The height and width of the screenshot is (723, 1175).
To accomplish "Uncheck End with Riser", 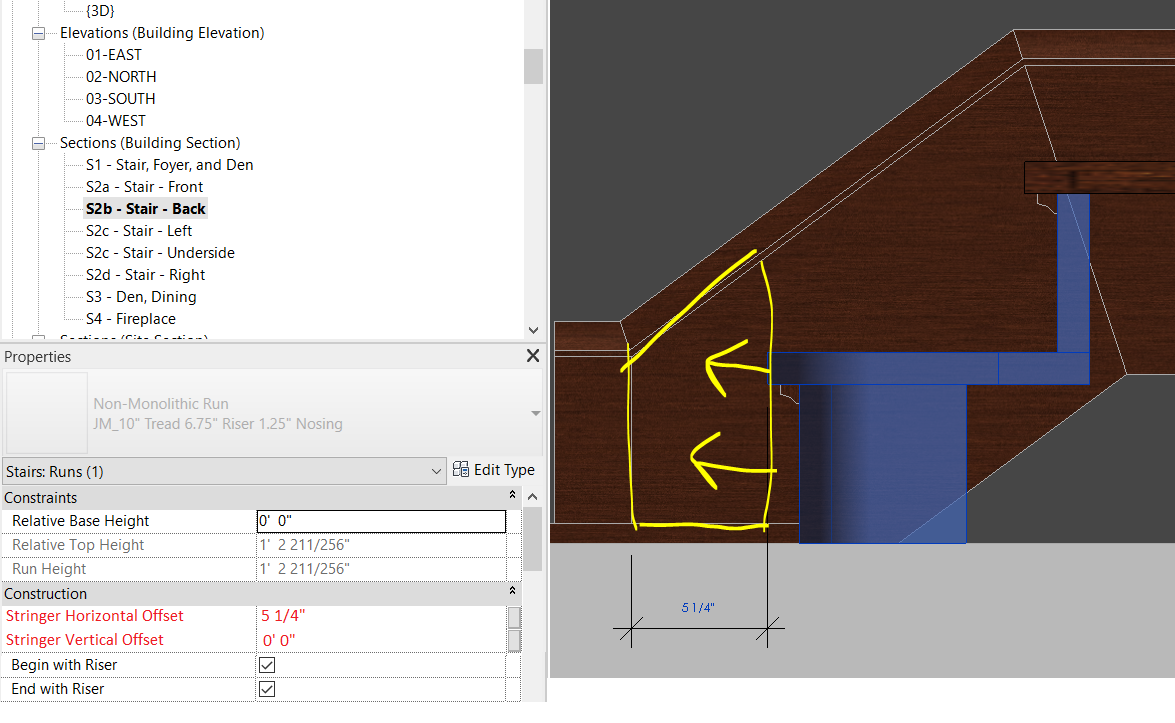I will pos(266,688).
